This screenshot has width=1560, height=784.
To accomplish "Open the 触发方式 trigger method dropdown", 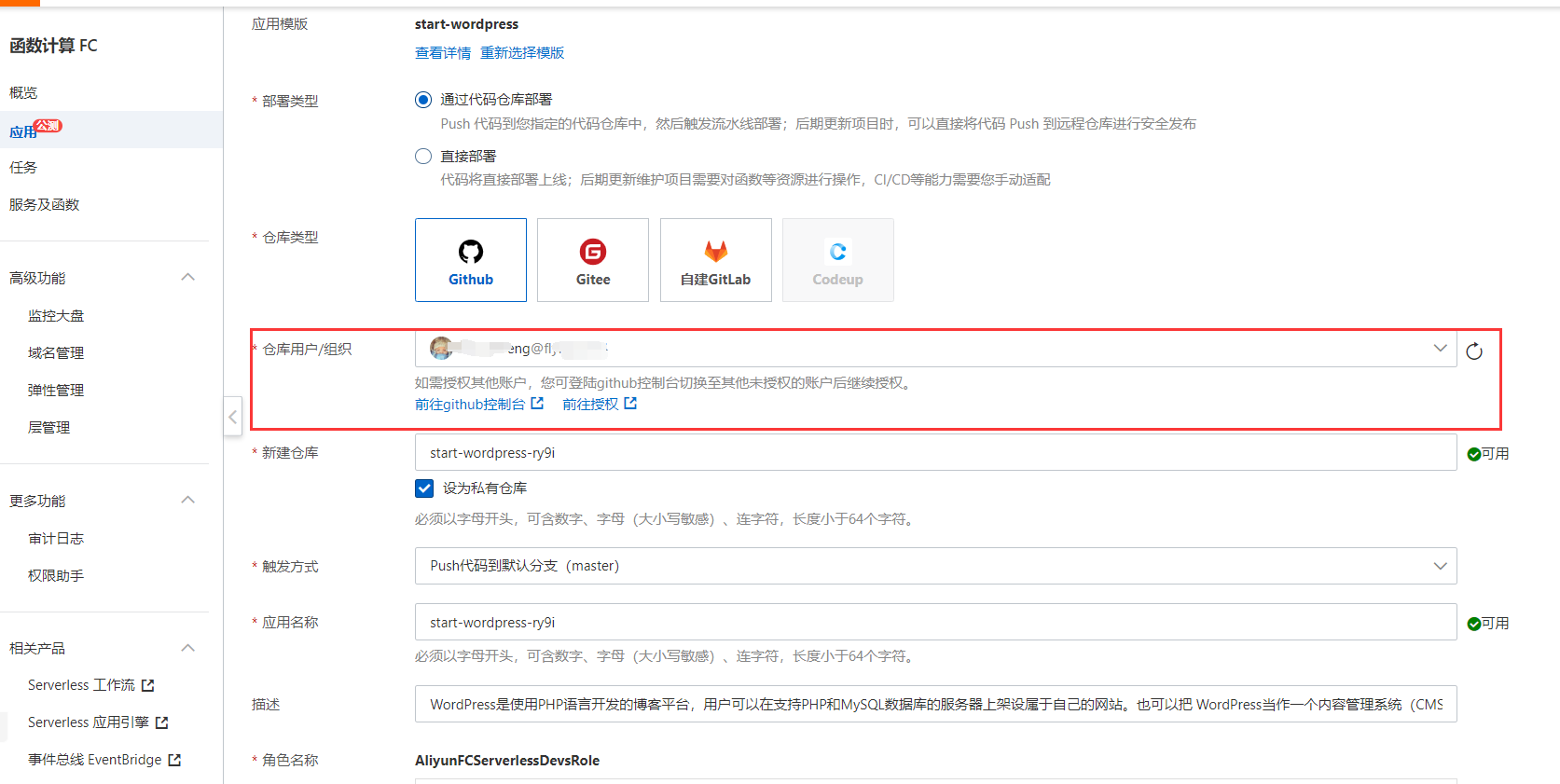I will [935, 566].
